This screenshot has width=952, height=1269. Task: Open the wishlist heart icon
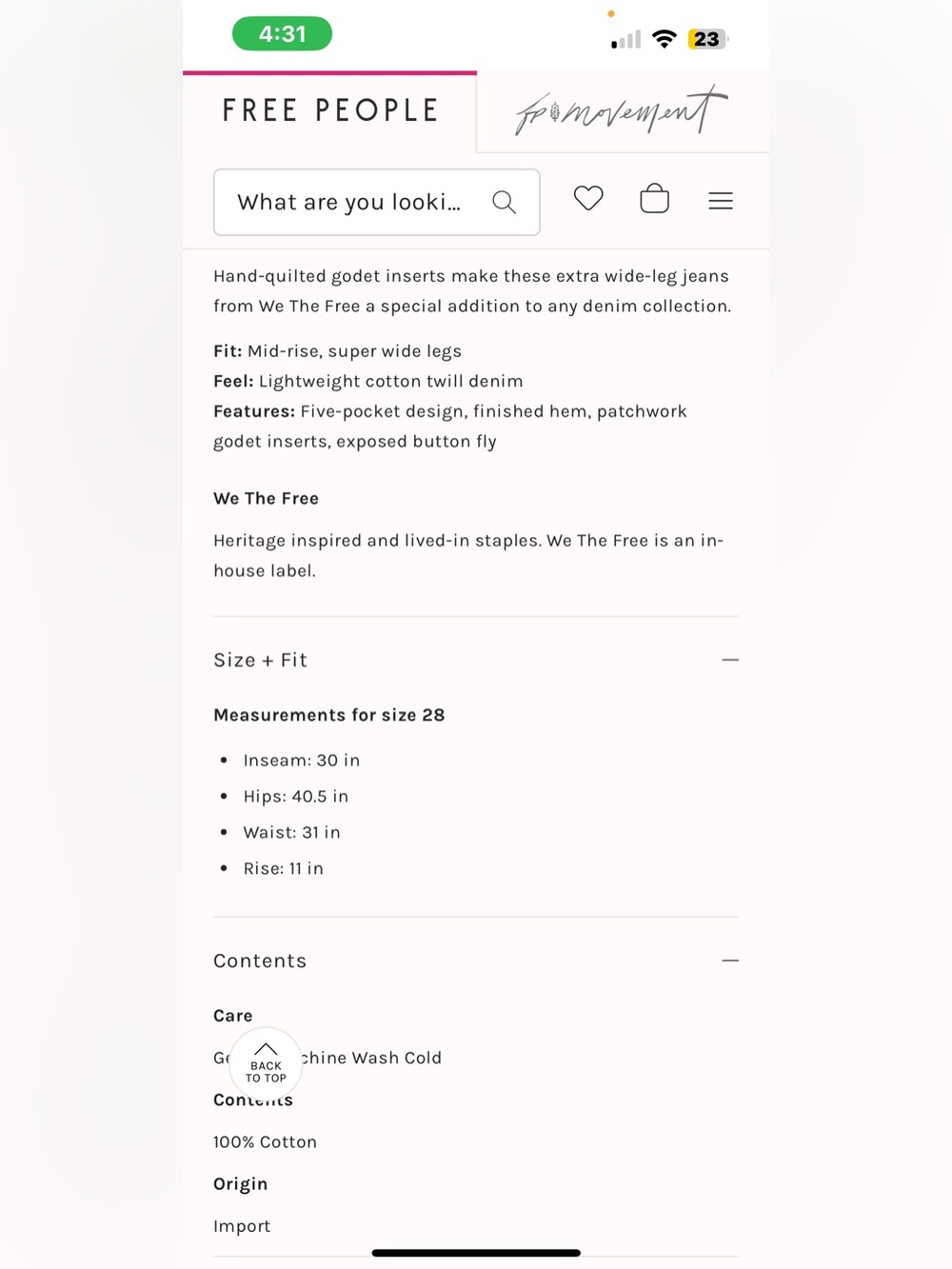[588, 199]
